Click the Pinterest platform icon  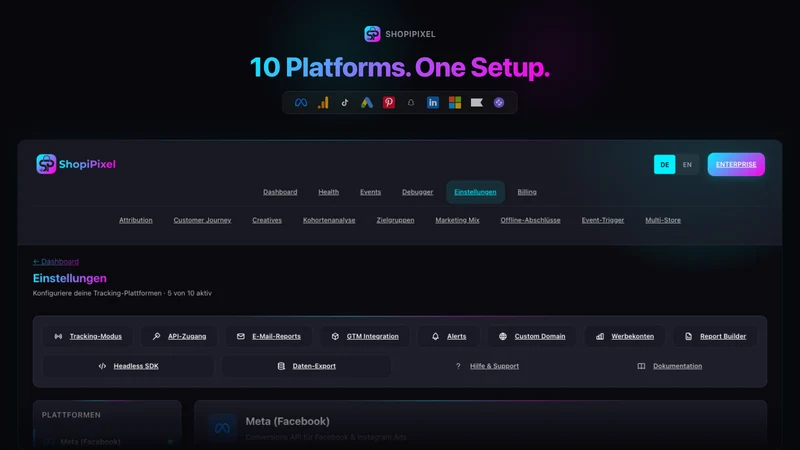[x=389, y=103]
